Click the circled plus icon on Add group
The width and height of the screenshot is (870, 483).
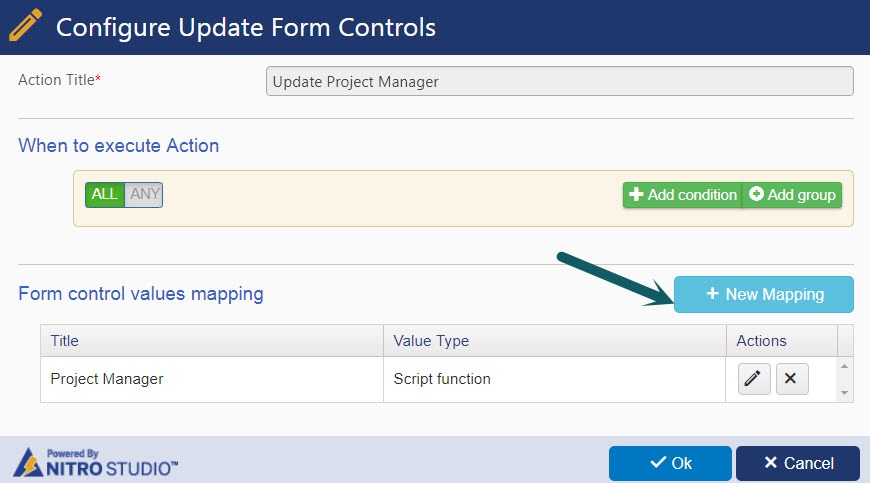point(756,194)
